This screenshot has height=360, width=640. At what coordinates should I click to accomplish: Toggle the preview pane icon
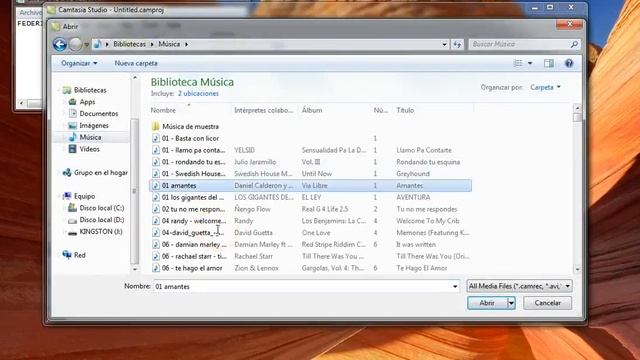point(549,63)
